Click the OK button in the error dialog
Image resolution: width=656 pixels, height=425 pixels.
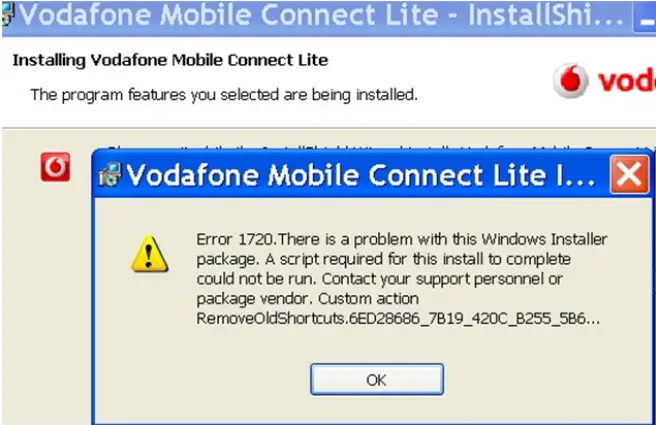[377, 379]
